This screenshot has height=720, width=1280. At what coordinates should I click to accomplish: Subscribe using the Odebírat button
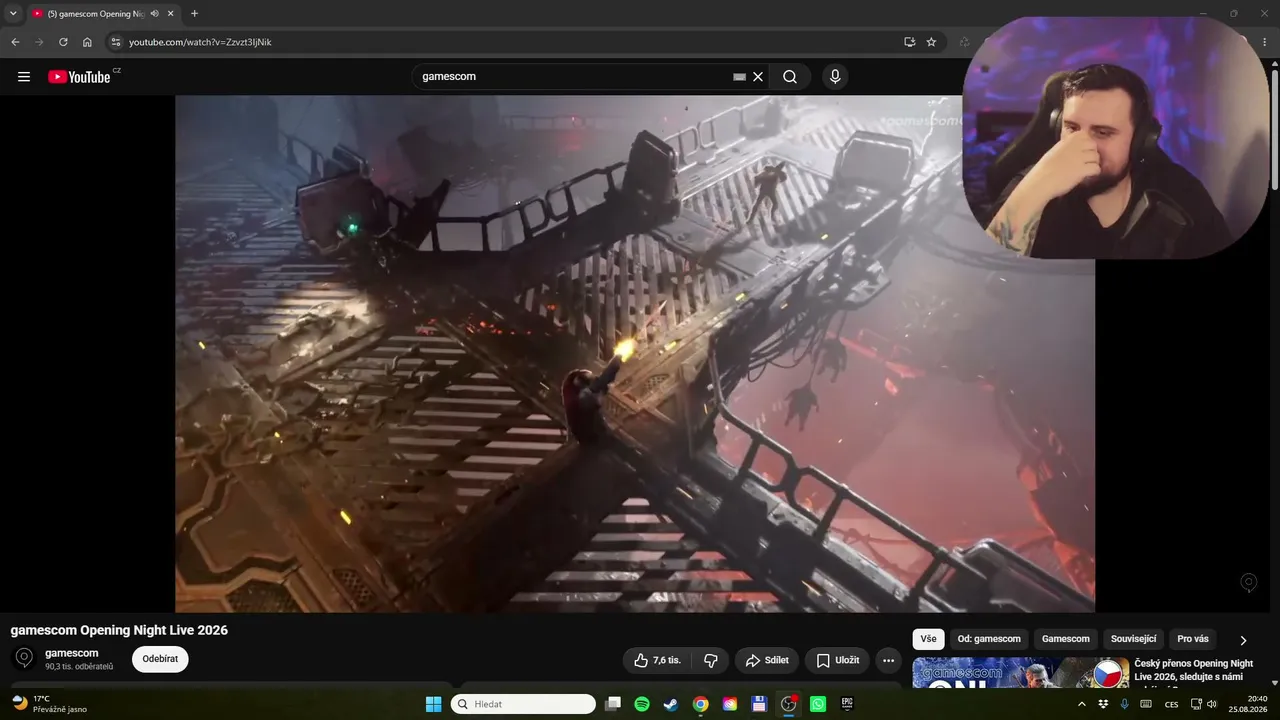pyautogui.click(x=160, y=659)
